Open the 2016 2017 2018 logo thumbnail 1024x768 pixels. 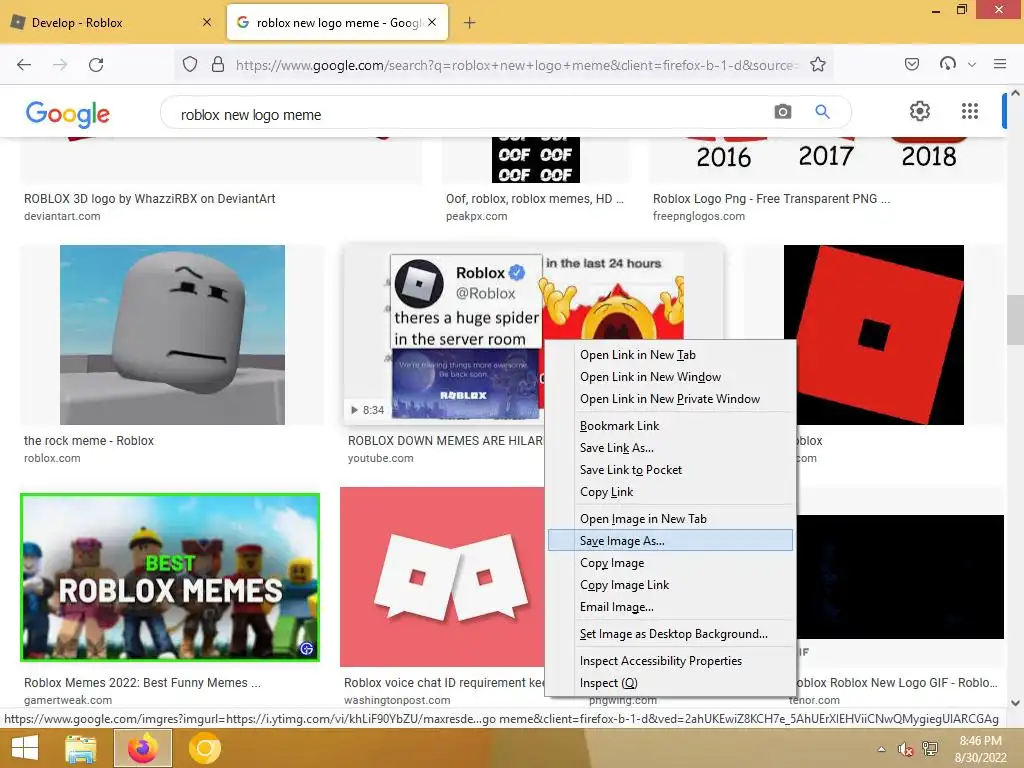click(x=826, y=160)
